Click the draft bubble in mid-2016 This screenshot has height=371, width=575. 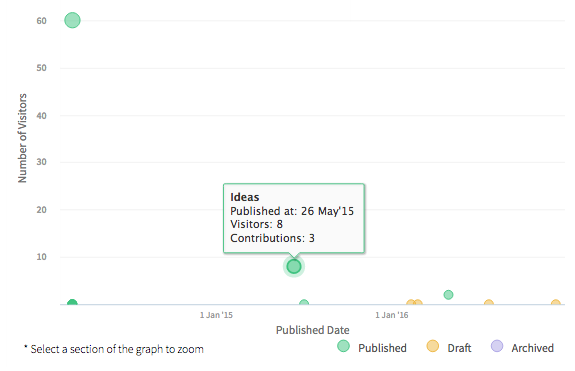coord(488,303)
